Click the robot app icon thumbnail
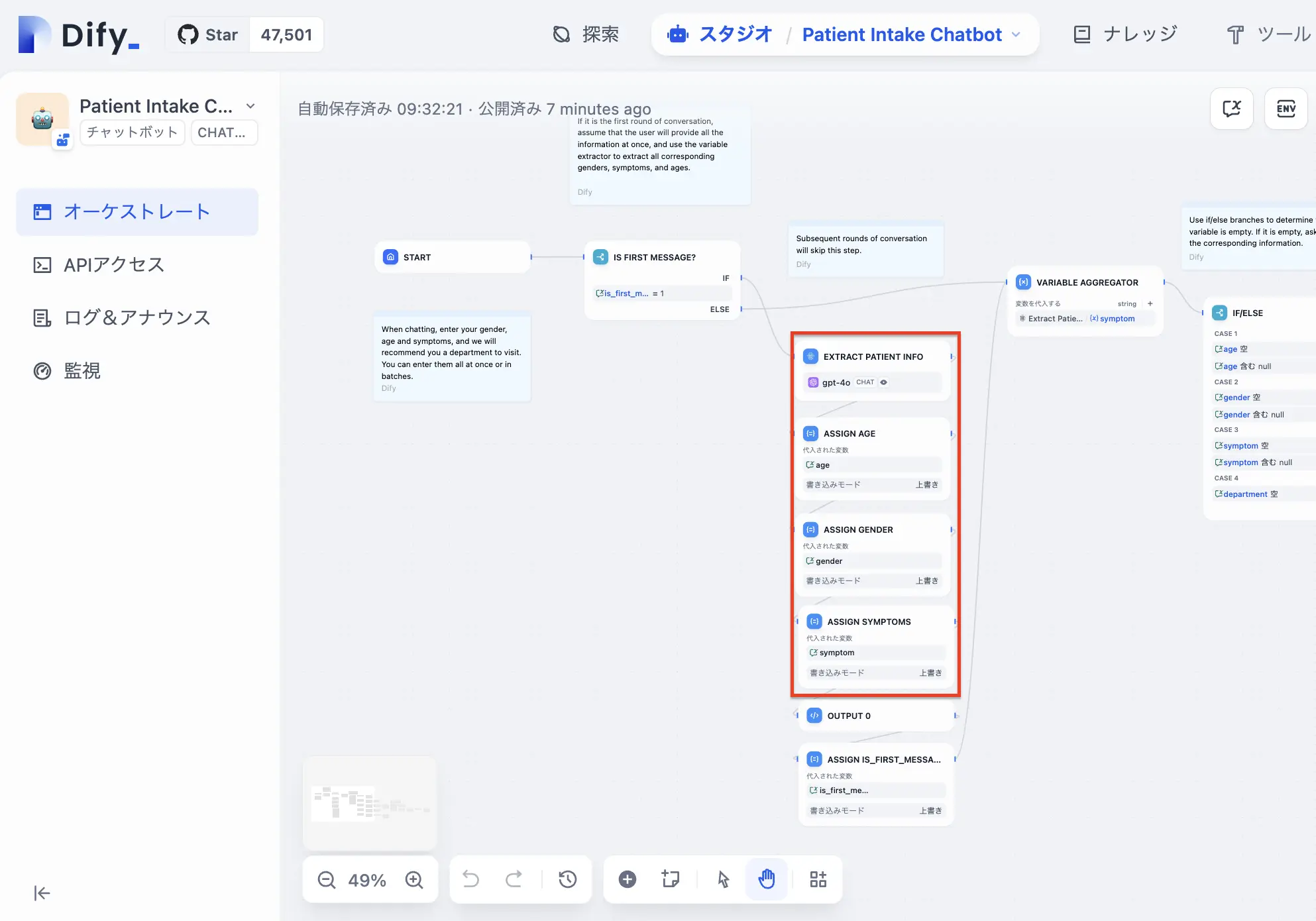 [x=42, y=119]
